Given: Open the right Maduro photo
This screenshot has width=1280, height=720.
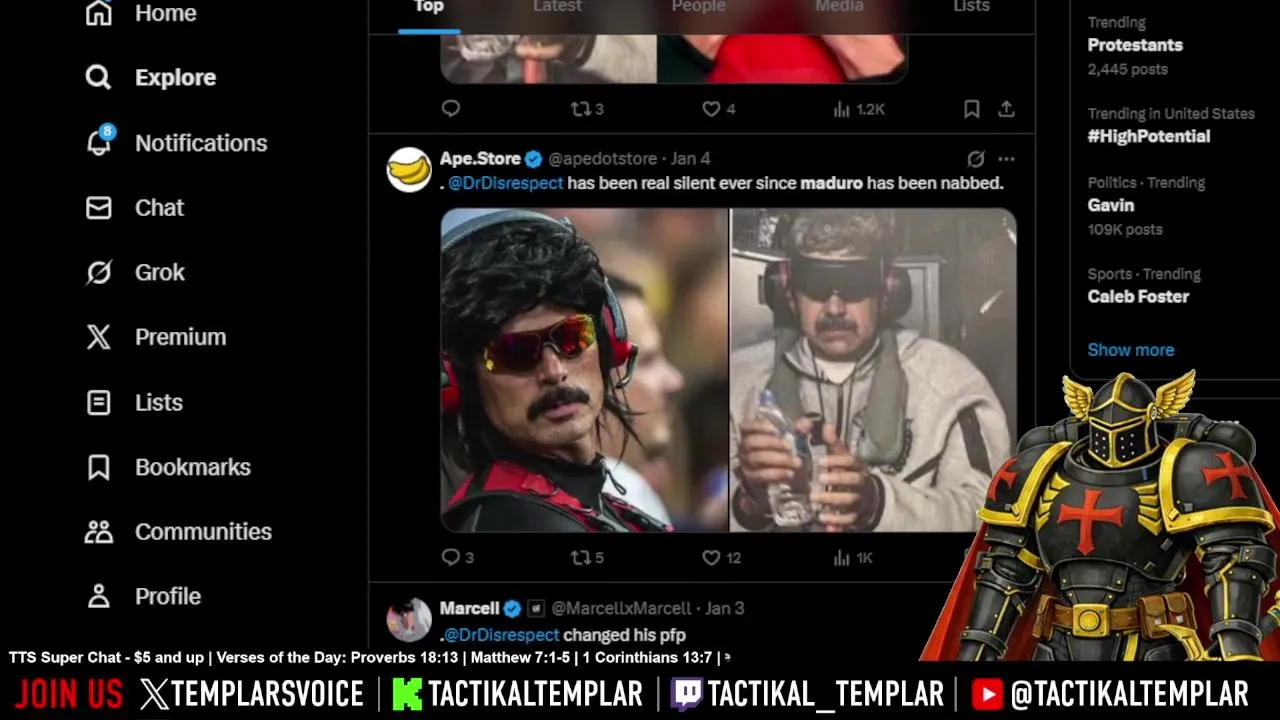Looking at the screenshot, I should click(x=873, y=370).
